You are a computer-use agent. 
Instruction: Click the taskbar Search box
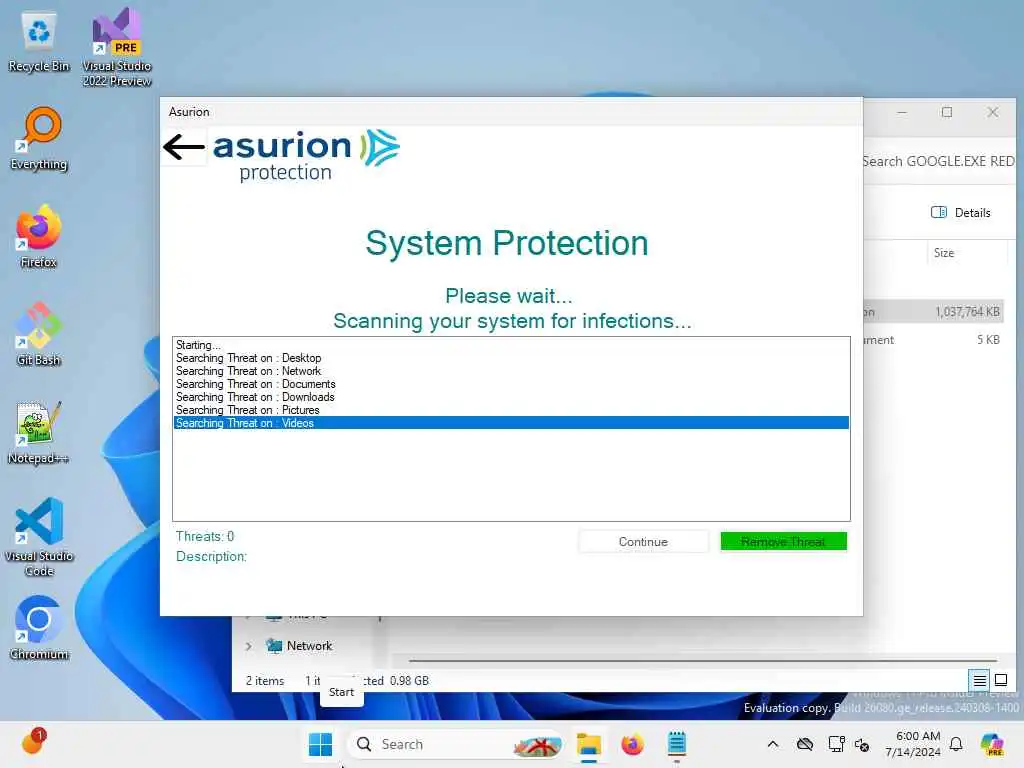(457, 744)
